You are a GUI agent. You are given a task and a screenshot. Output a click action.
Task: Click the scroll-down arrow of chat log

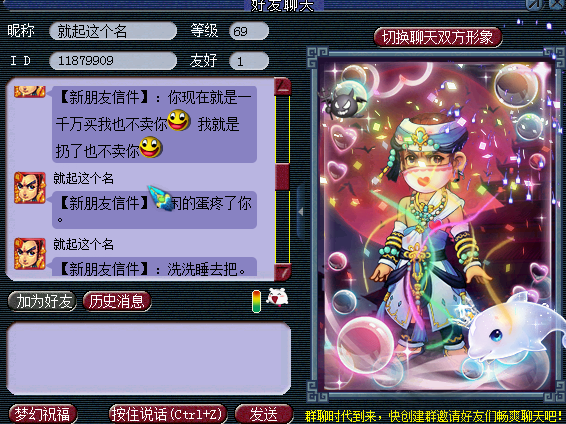click(x=283, y=272)
